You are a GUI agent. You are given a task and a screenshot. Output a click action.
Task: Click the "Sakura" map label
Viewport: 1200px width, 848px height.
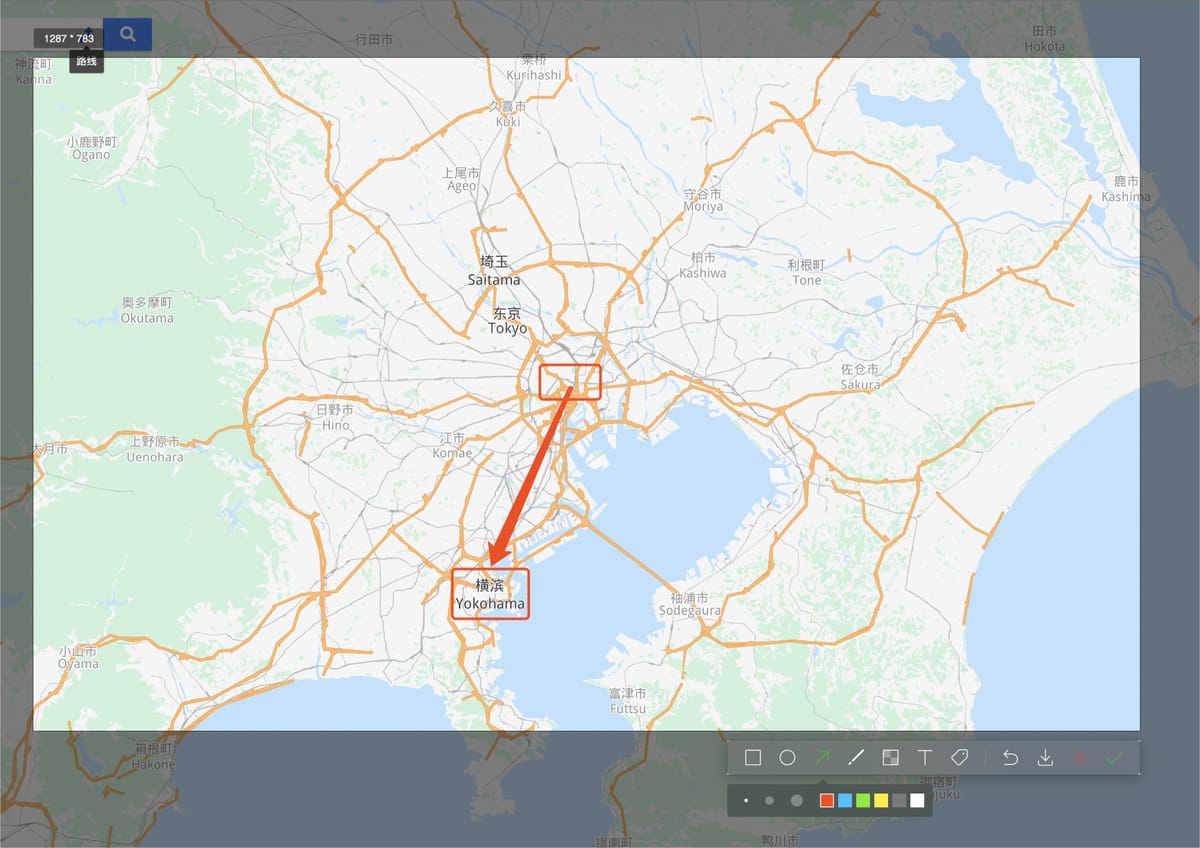[861, 384]
